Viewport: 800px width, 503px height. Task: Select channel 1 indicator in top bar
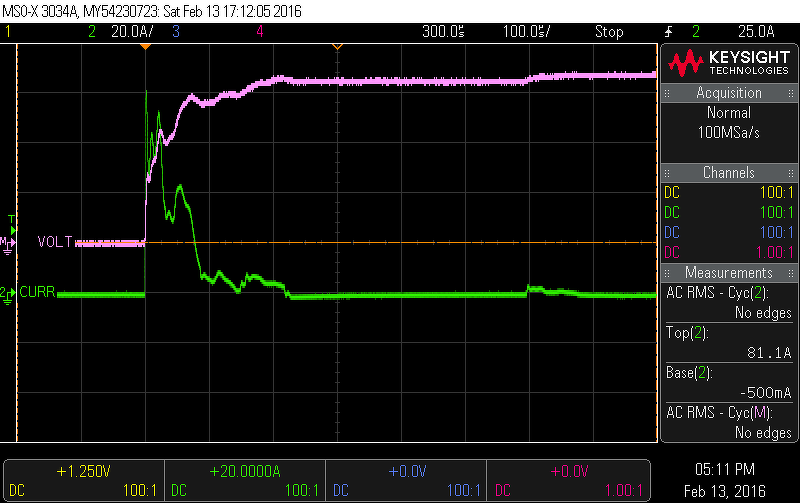coord(8,32)
